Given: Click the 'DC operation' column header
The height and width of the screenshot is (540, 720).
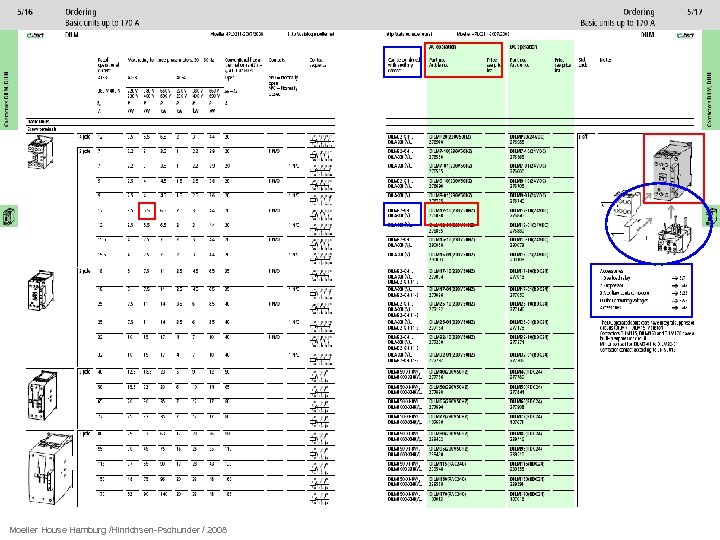Looking at the screenshot, I should [x=523, y=47].
